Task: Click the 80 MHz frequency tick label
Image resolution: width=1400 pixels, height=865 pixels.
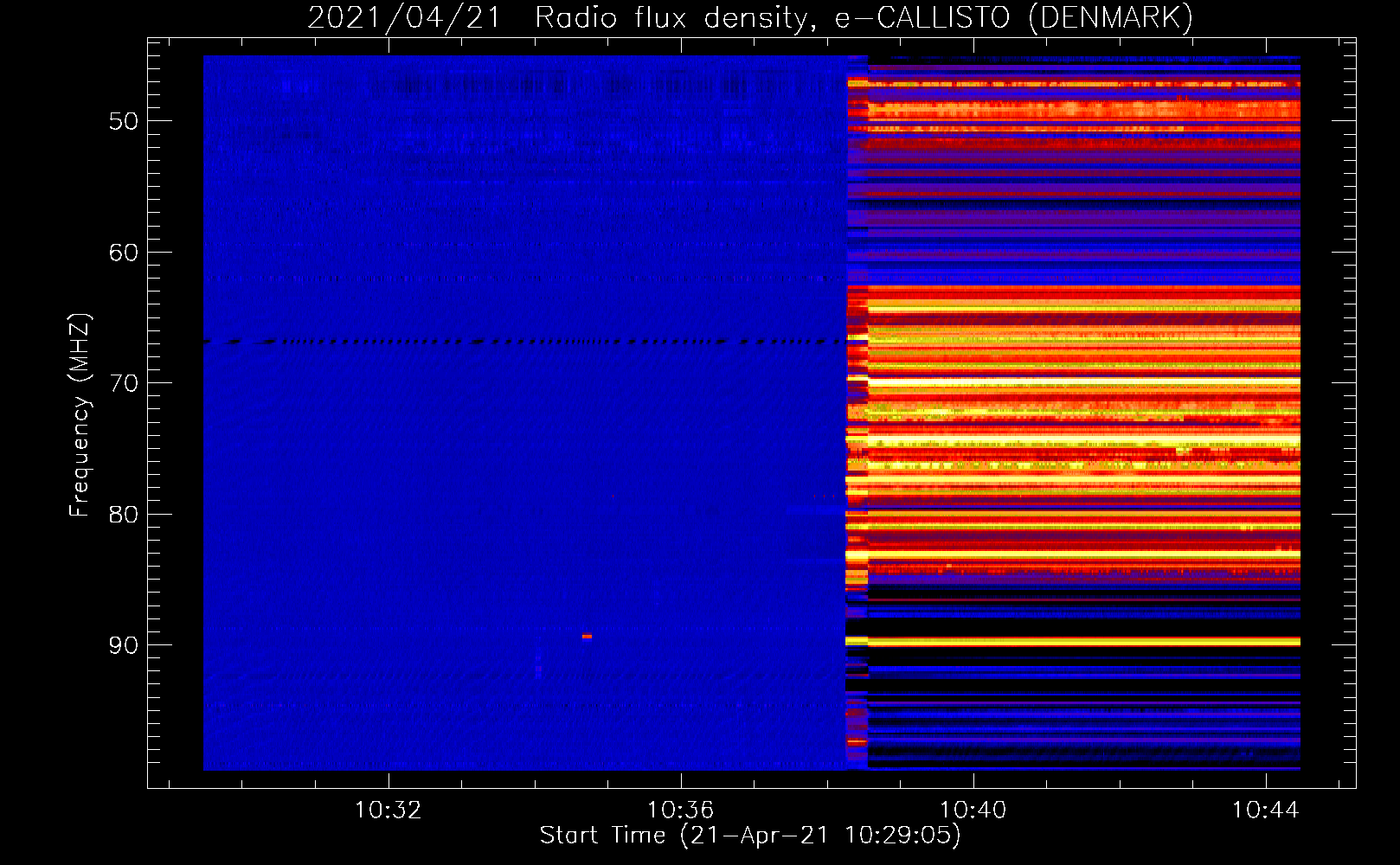Action: point(124,515)
